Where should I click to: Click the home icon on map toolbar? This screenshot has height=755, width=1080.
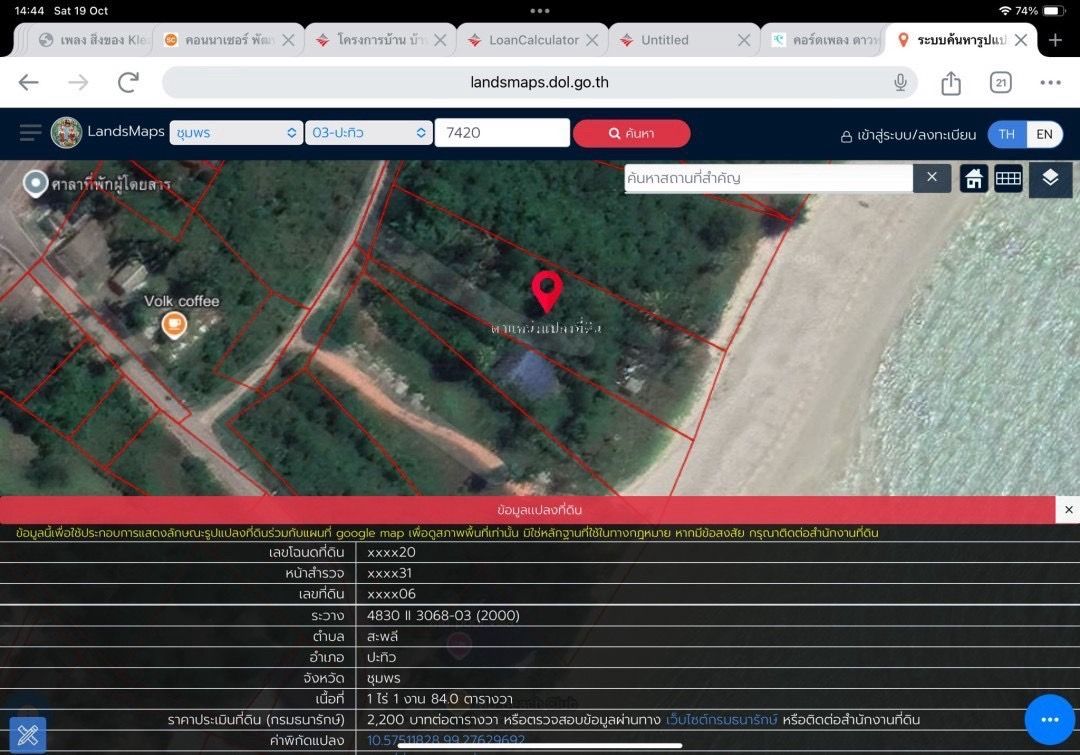click(973, 178)
